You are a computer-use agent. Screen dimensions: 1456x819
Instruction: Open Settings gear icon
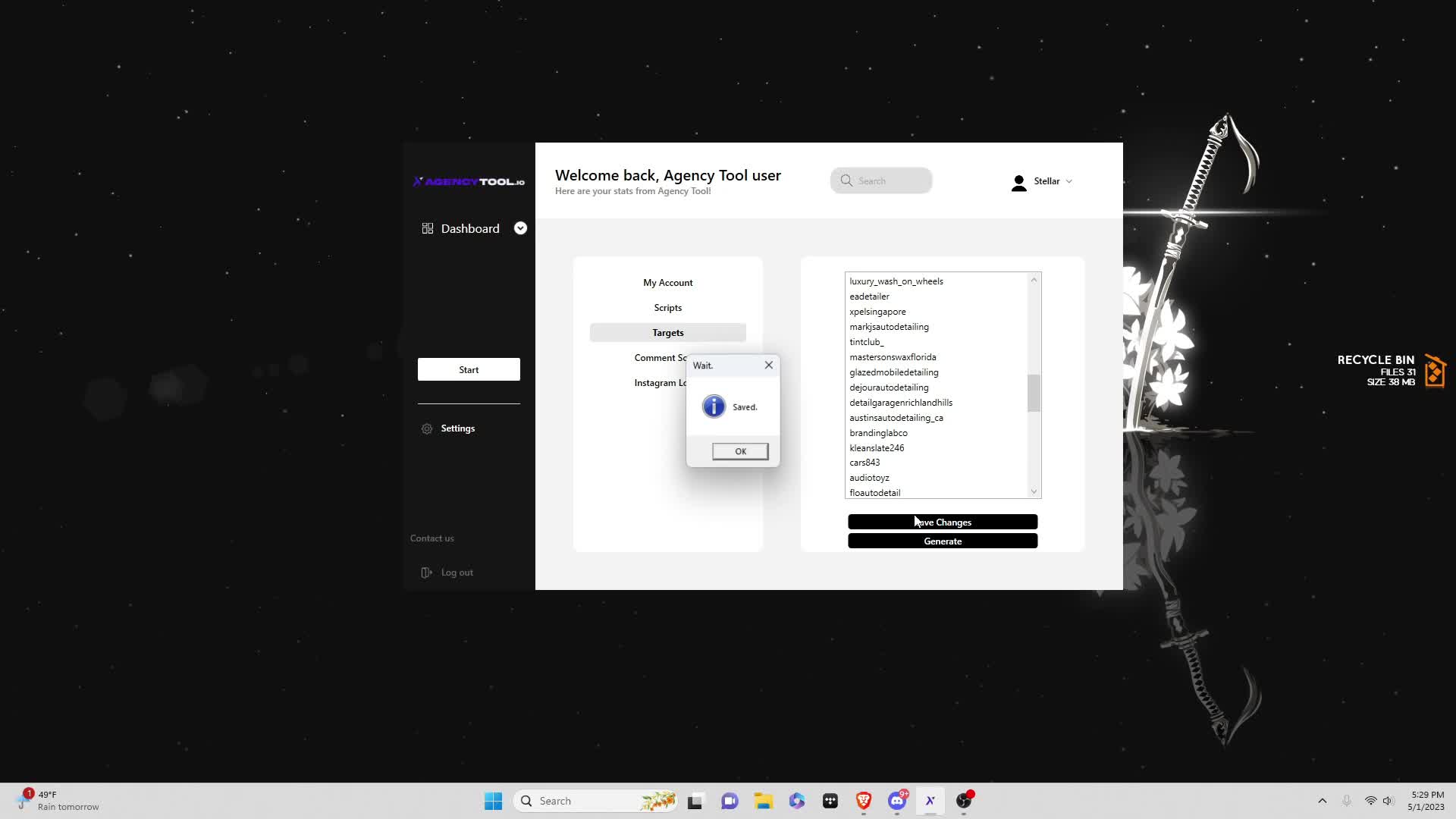click(427, 428)
